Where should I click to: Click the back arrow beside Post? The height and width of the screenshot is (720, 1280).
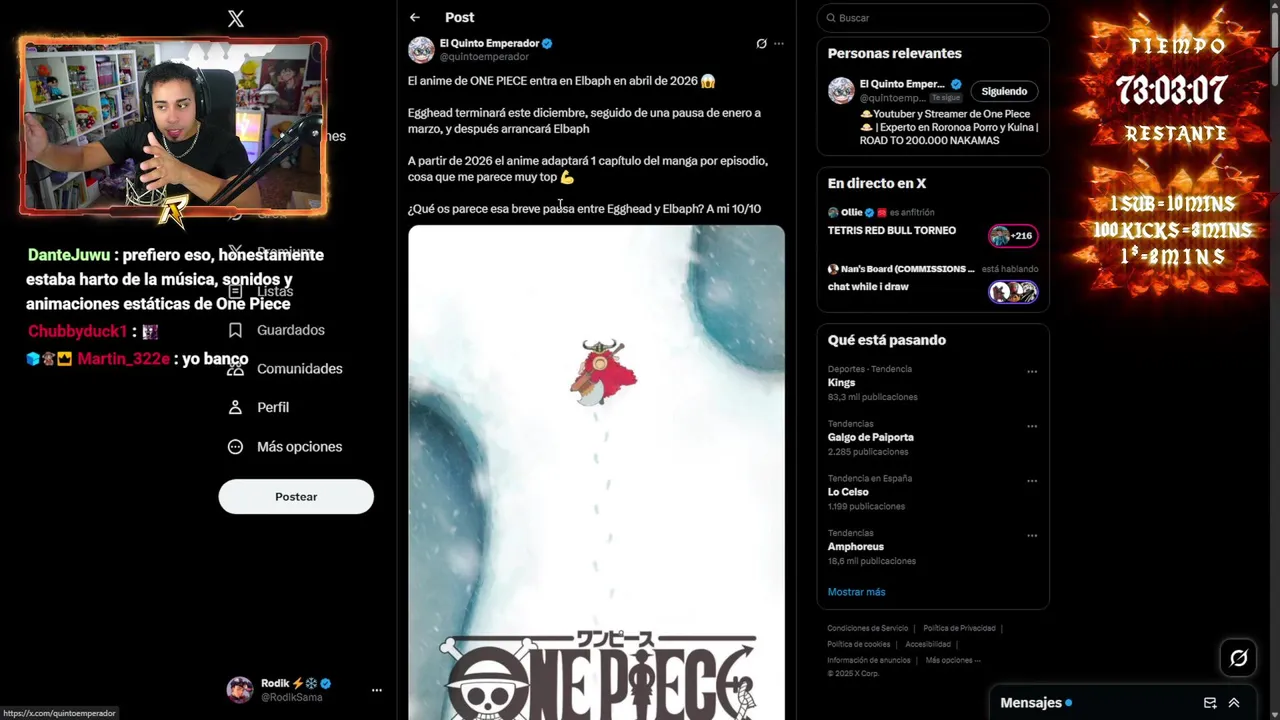pyautogui.click(x=415, y=17)
